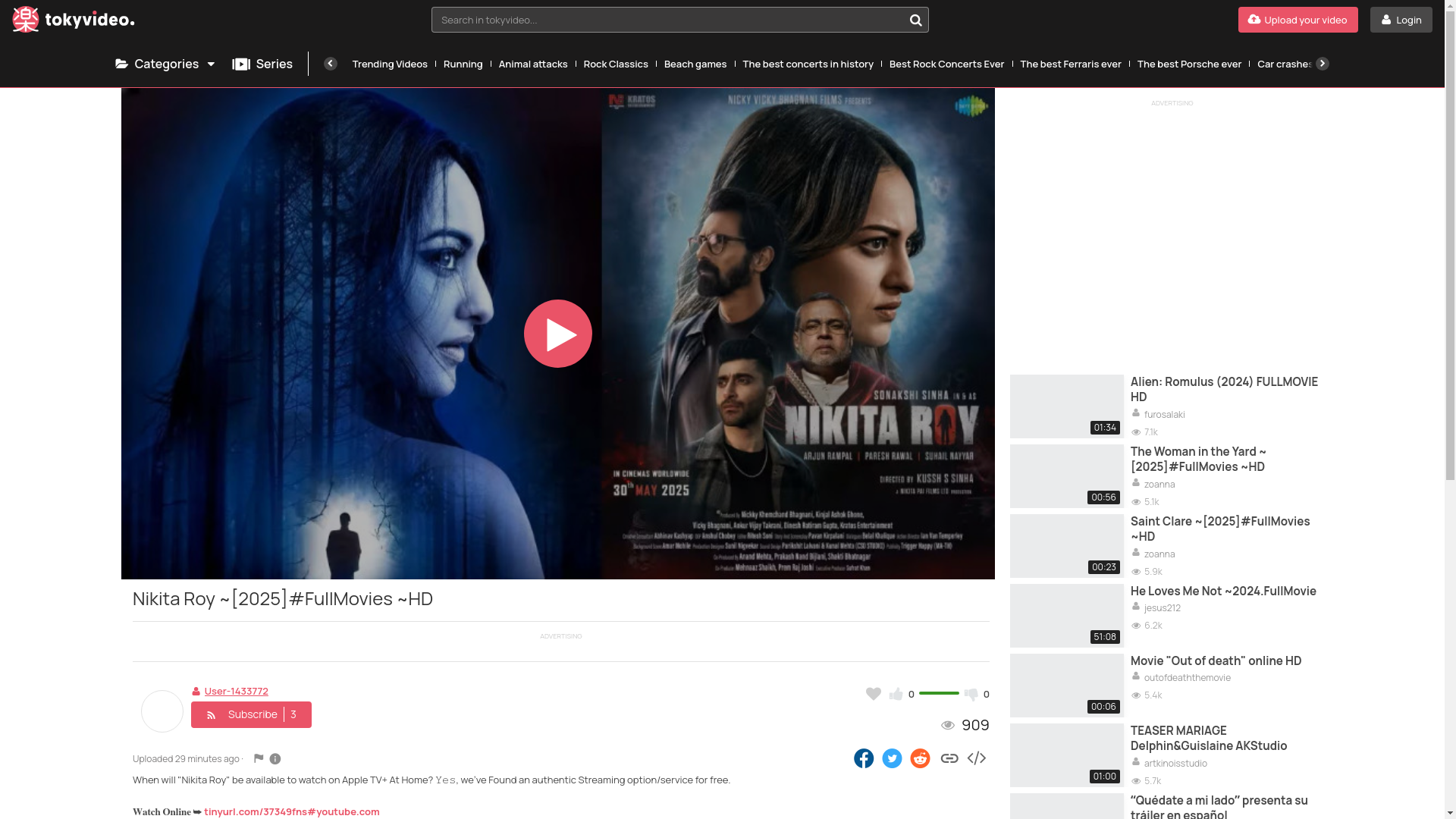Play the Nikita Roy video
Screen dimensions: 1456x819
point(558,334)
